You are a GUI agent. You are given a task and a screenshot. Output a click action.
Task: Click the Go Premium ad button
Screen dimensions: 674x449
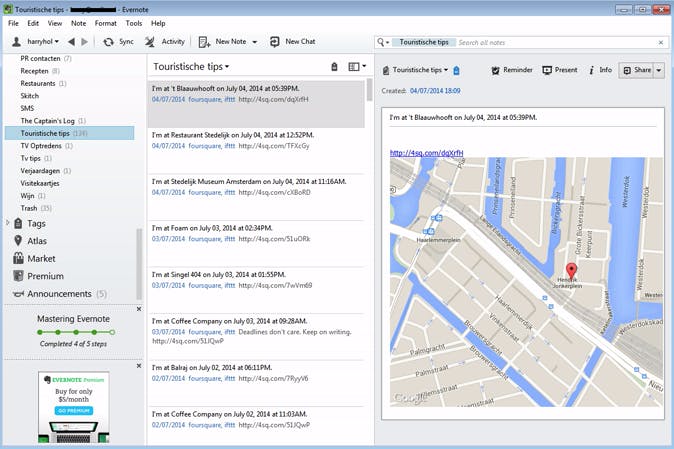point(72,411)
